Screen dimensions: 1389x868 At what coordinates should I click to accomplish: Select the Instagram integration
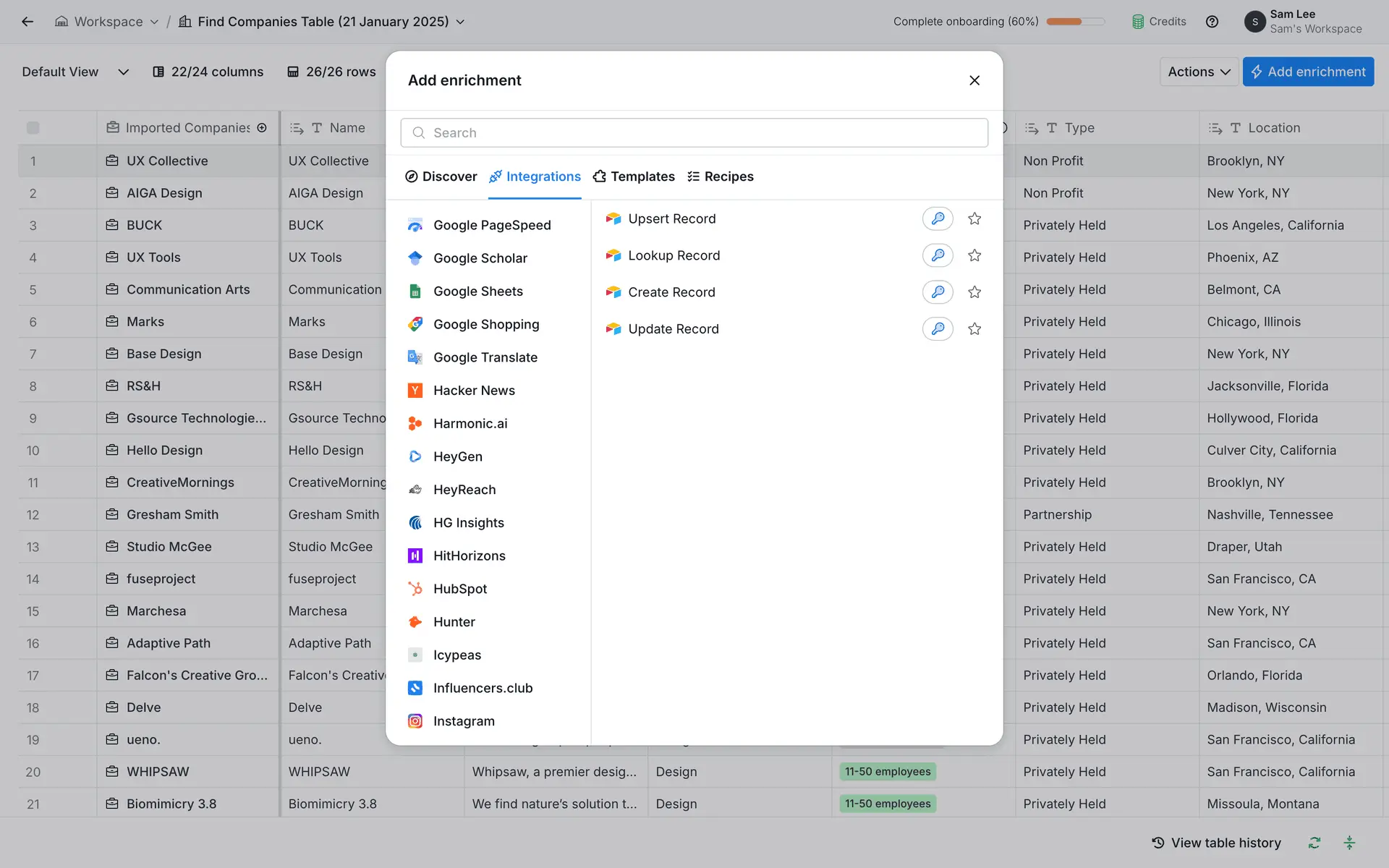(464, 721)
